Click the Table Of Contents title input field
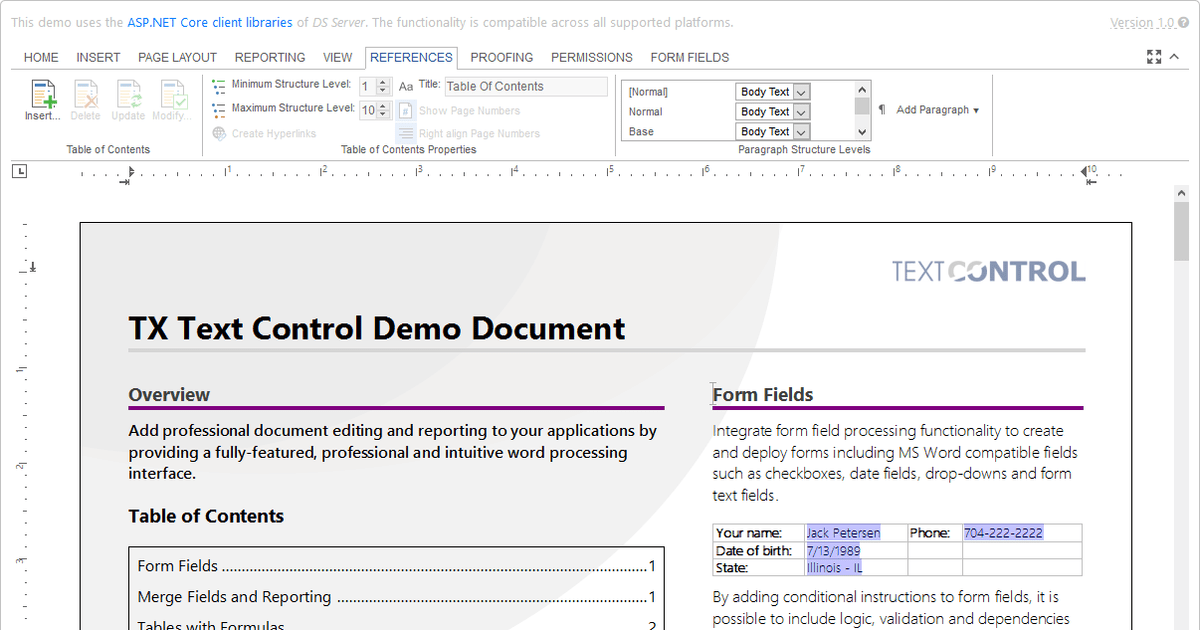The image size is (1200, 630). coord(525,86)
